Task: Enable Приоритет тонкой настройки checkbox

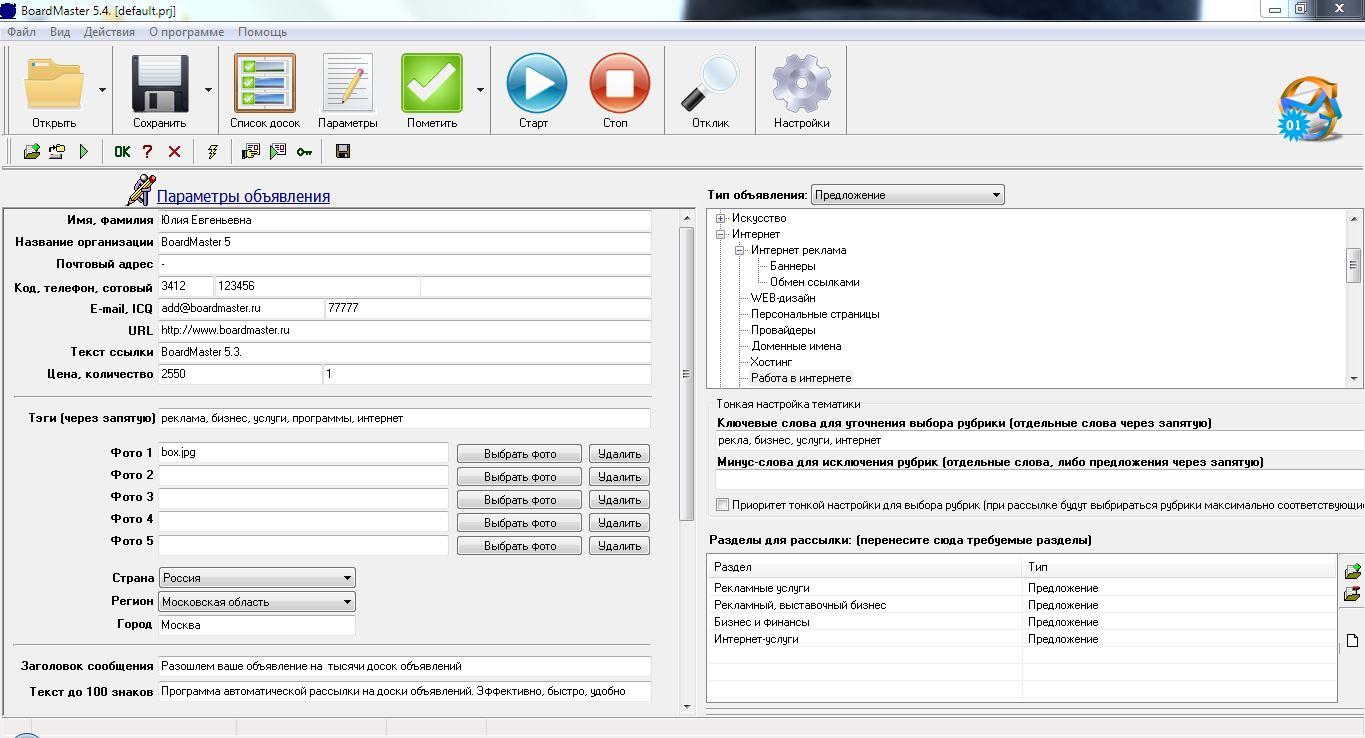Action: click(723, 505)
